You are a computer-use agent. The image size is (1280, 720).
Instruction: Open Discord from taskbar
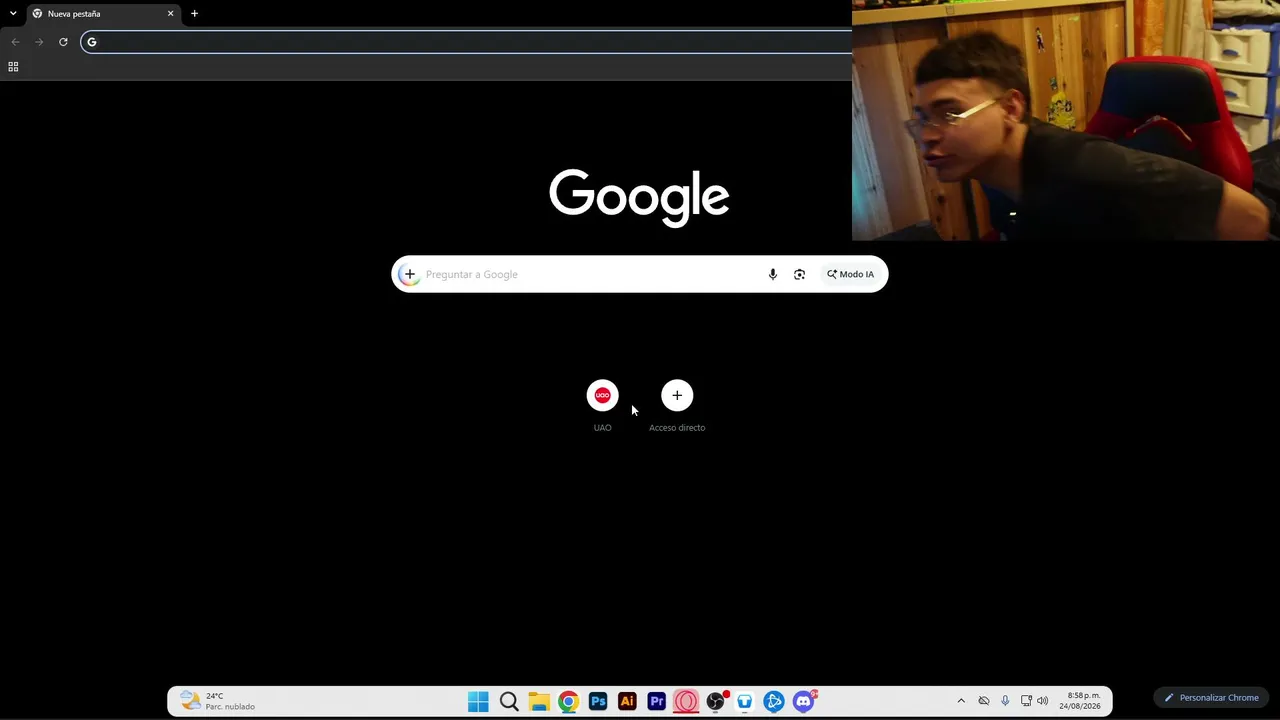(x=804, y=702)
